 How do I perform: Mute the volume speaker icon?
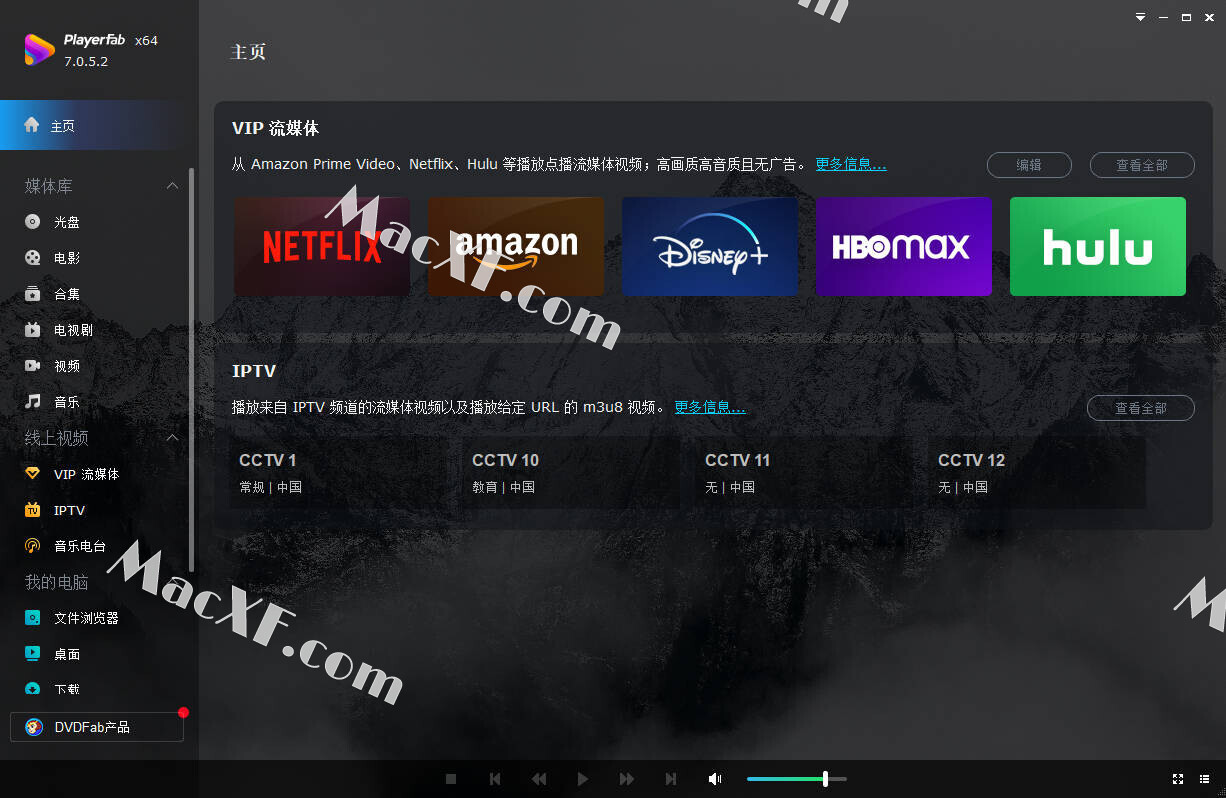click(715, 779)
